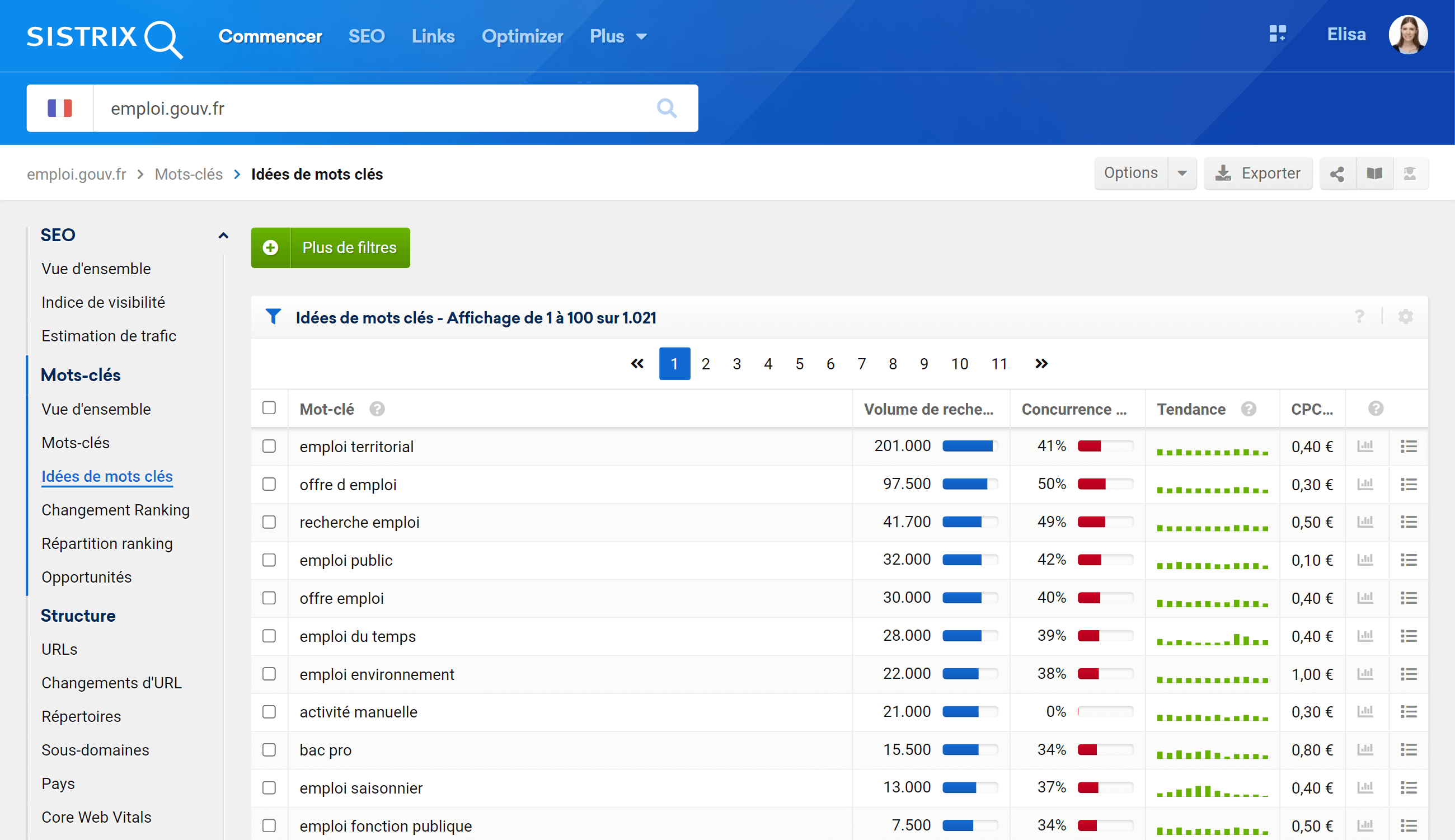The image size is (1455, 840).
Task: Check the recherche emploi row
Action: (x=269, y=522)
